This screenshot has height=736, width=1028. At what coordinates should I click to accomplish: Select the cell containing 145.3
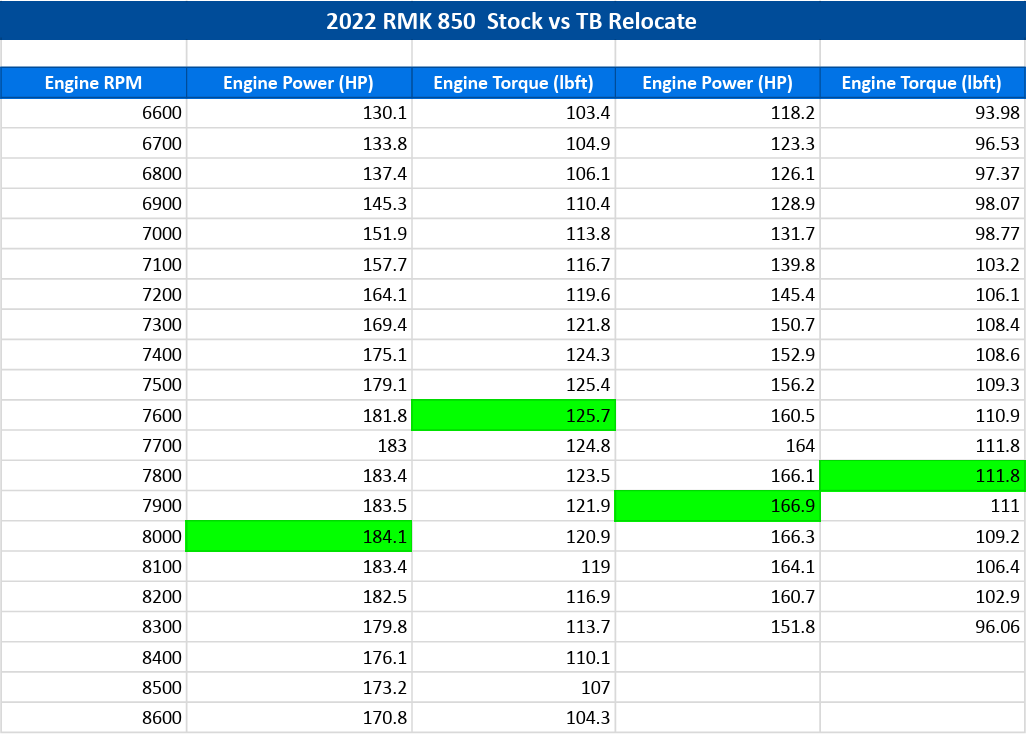tap(299, 204)
